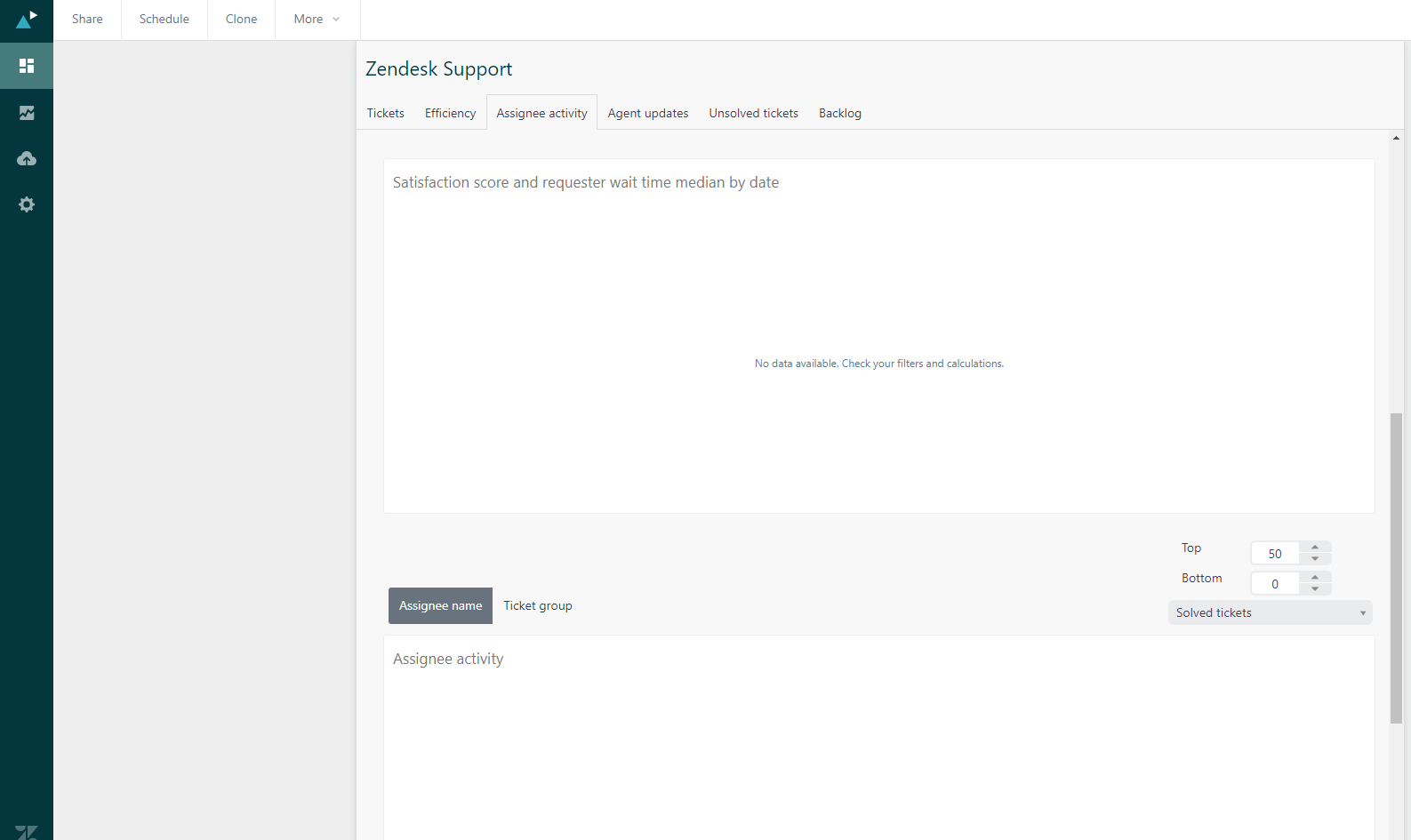Open the Reports chart sidebar icon

coord(27,113)
